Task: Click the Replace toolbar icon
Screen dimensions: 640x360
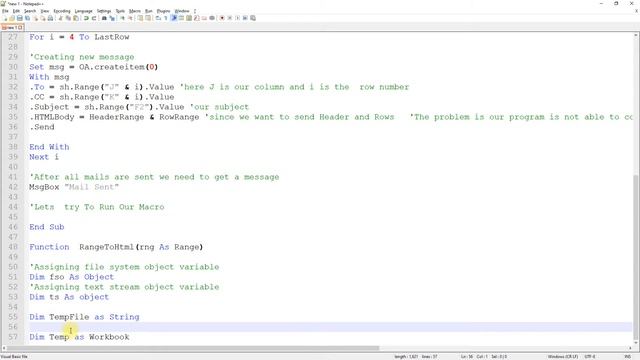Action: [113, 18]
